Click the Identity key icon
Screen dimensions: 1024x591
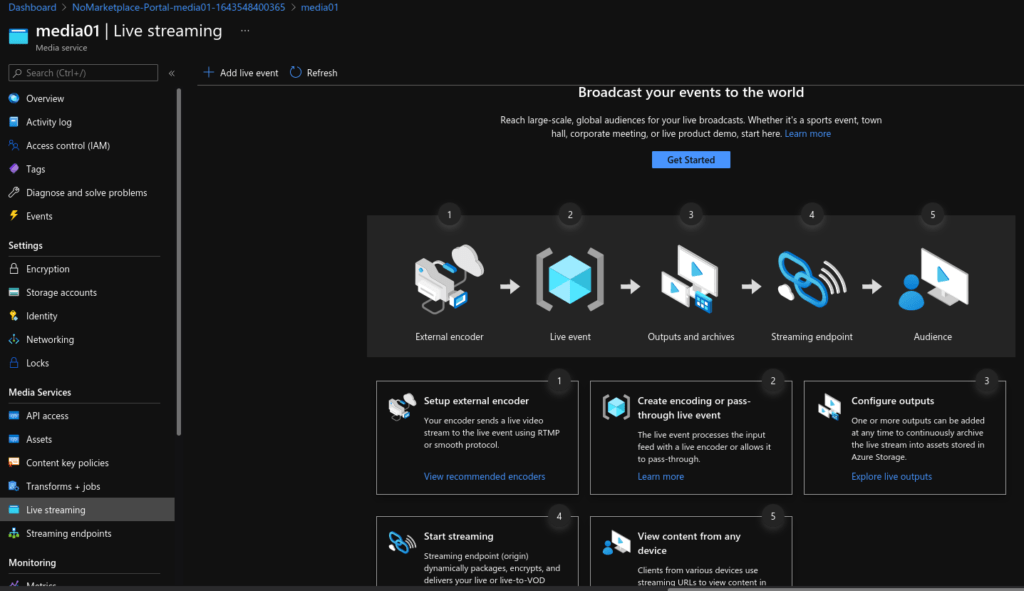14,315
